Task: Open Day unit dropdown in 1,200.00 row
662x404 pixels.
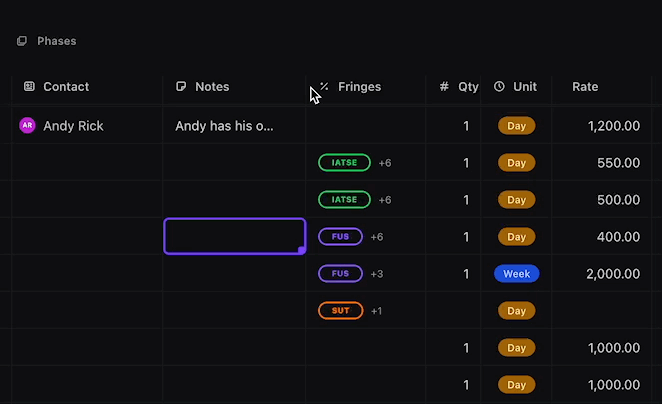Action: [x=516, y=126]
